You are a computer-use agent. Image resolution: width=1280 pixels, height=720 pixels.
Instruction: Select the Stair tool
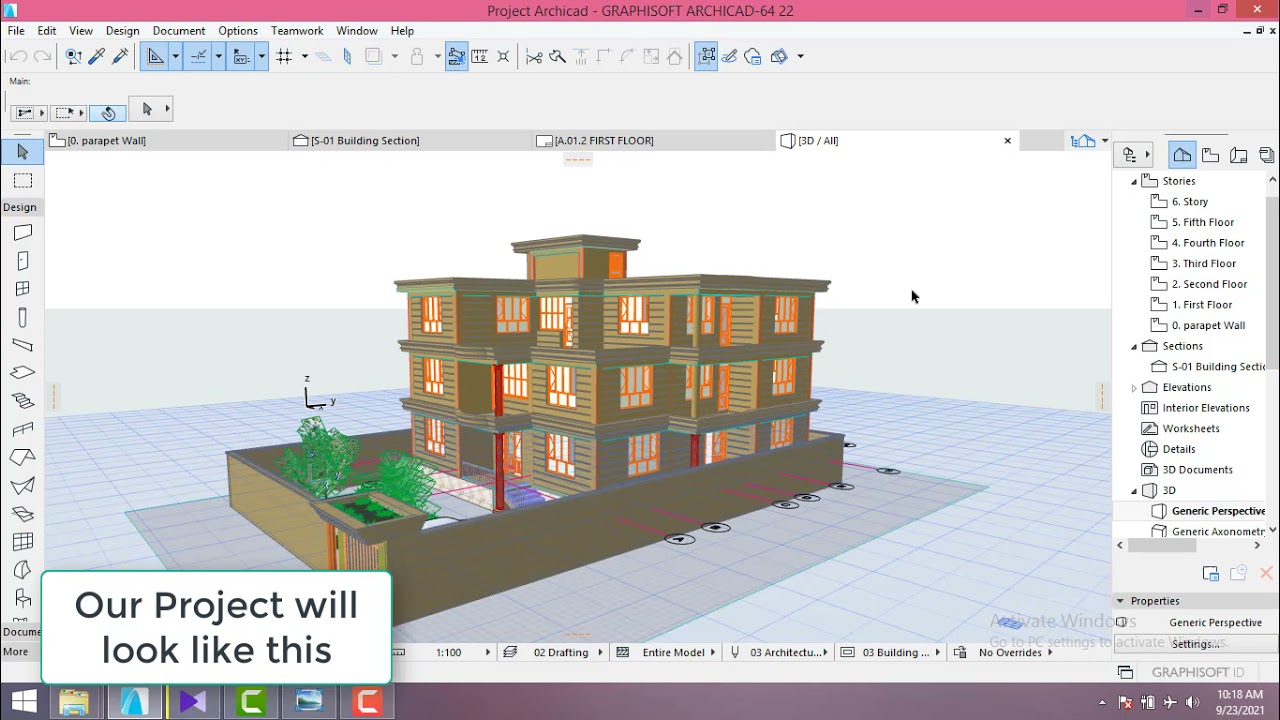pyautogui.click(x=22, y=401)
